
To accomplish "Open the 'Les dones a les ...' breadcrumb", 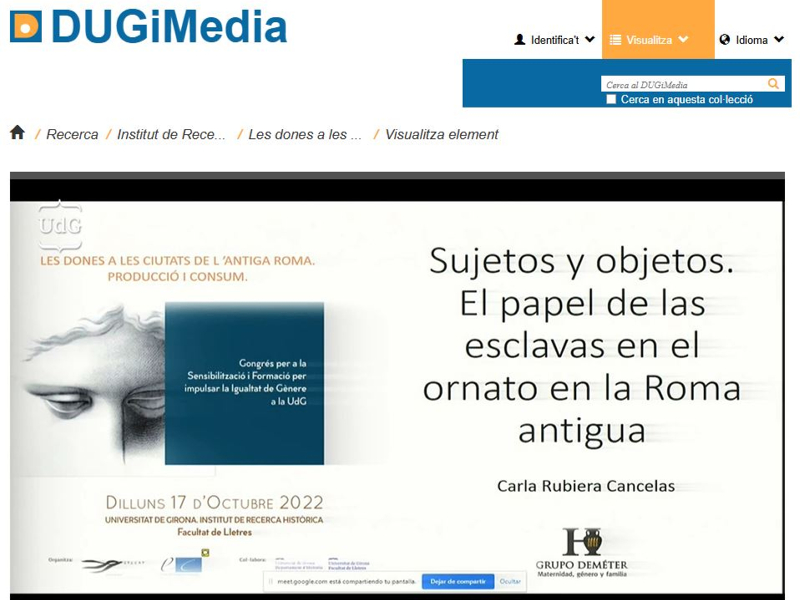I will pos(305,134).
